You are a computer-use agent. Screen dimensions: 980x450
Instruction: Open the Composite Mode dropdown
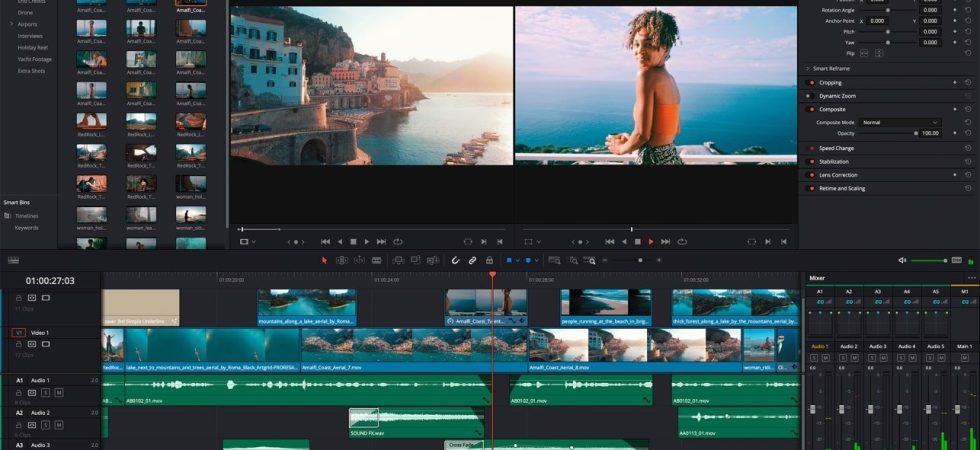click(x=899, y=122)
